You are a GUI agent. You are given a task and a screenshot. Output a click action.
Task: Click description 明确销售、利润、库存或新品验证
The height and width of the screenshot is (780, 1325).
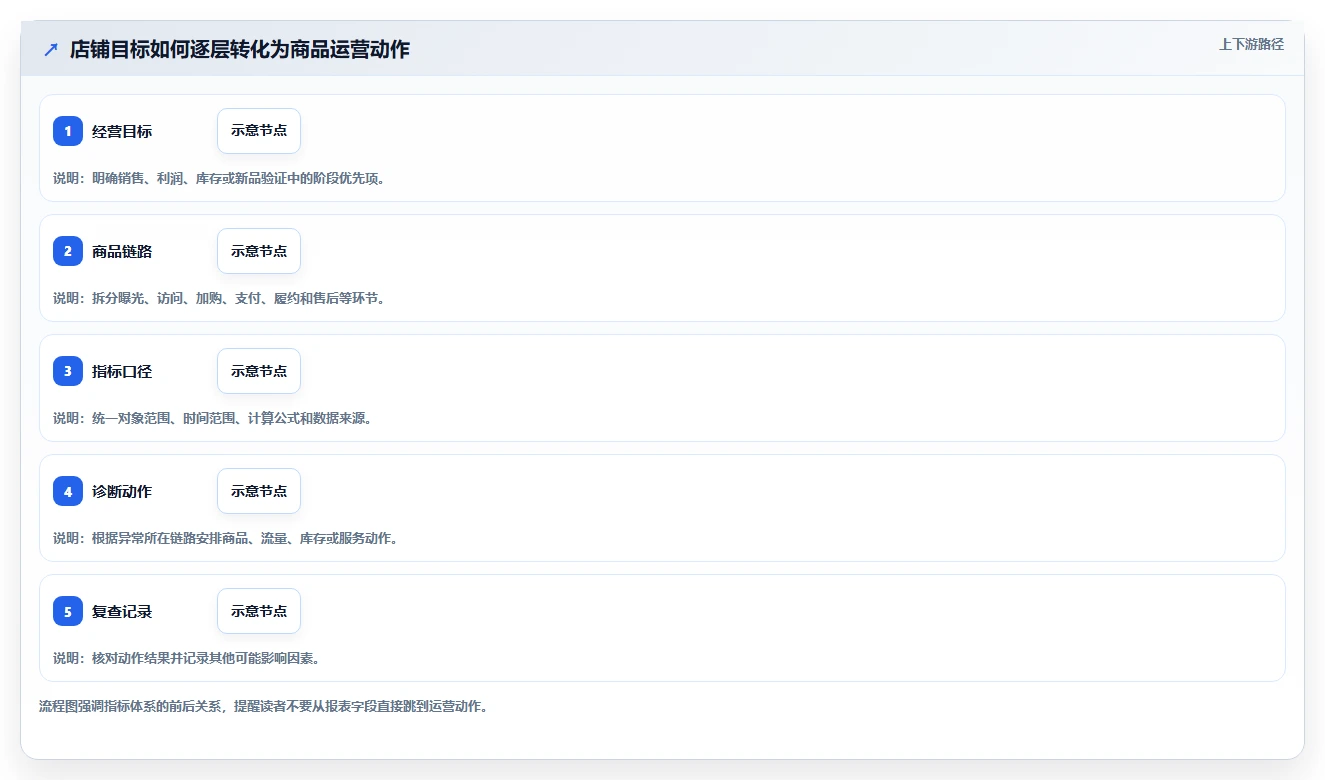pyautogui.click(x=219, y=178)
